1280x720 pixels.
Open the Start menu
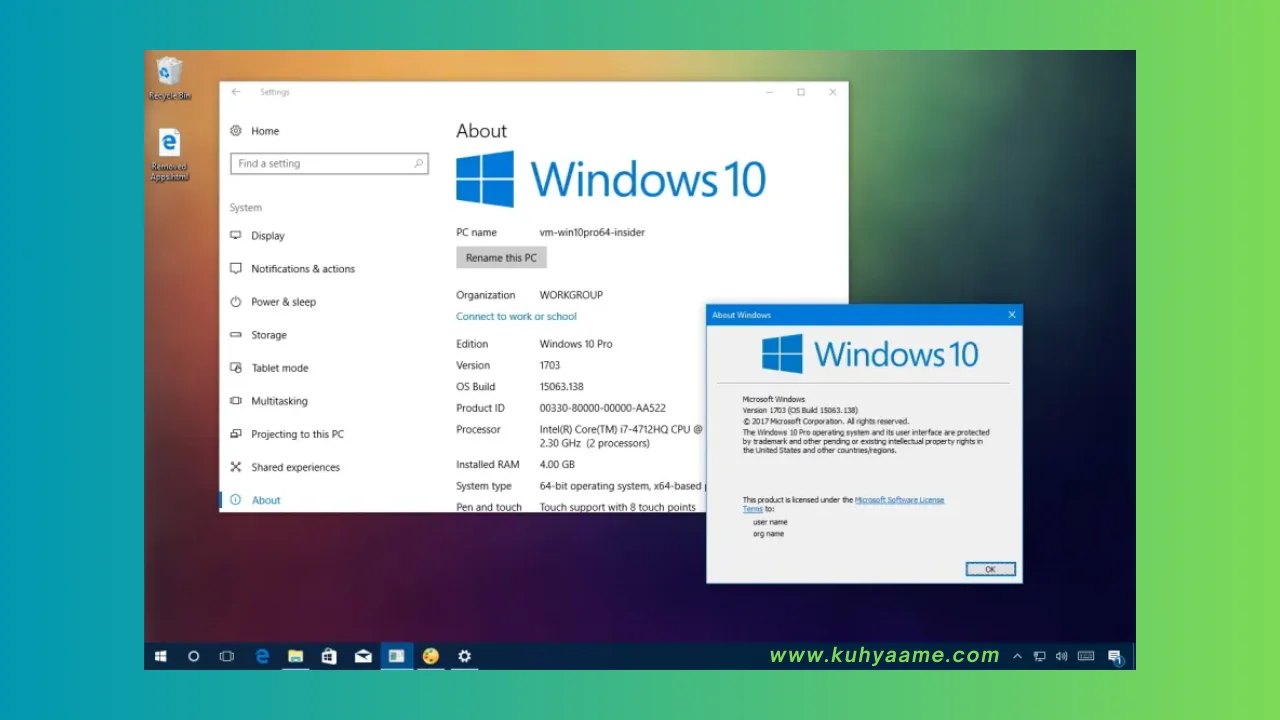tap(160, 657)
